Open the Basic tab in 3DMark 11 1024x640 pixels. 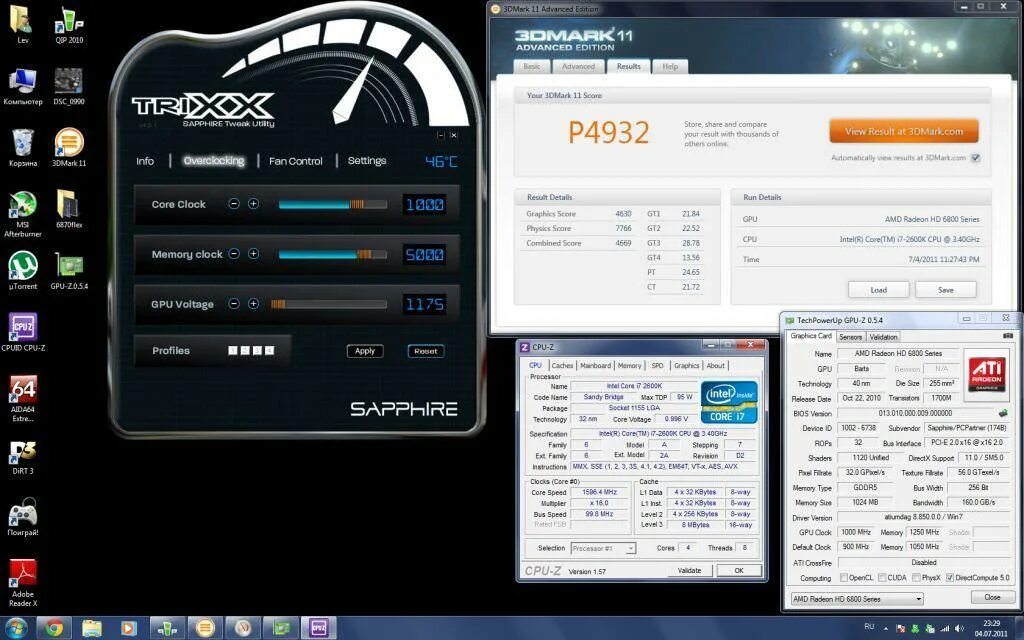[532, 67]
